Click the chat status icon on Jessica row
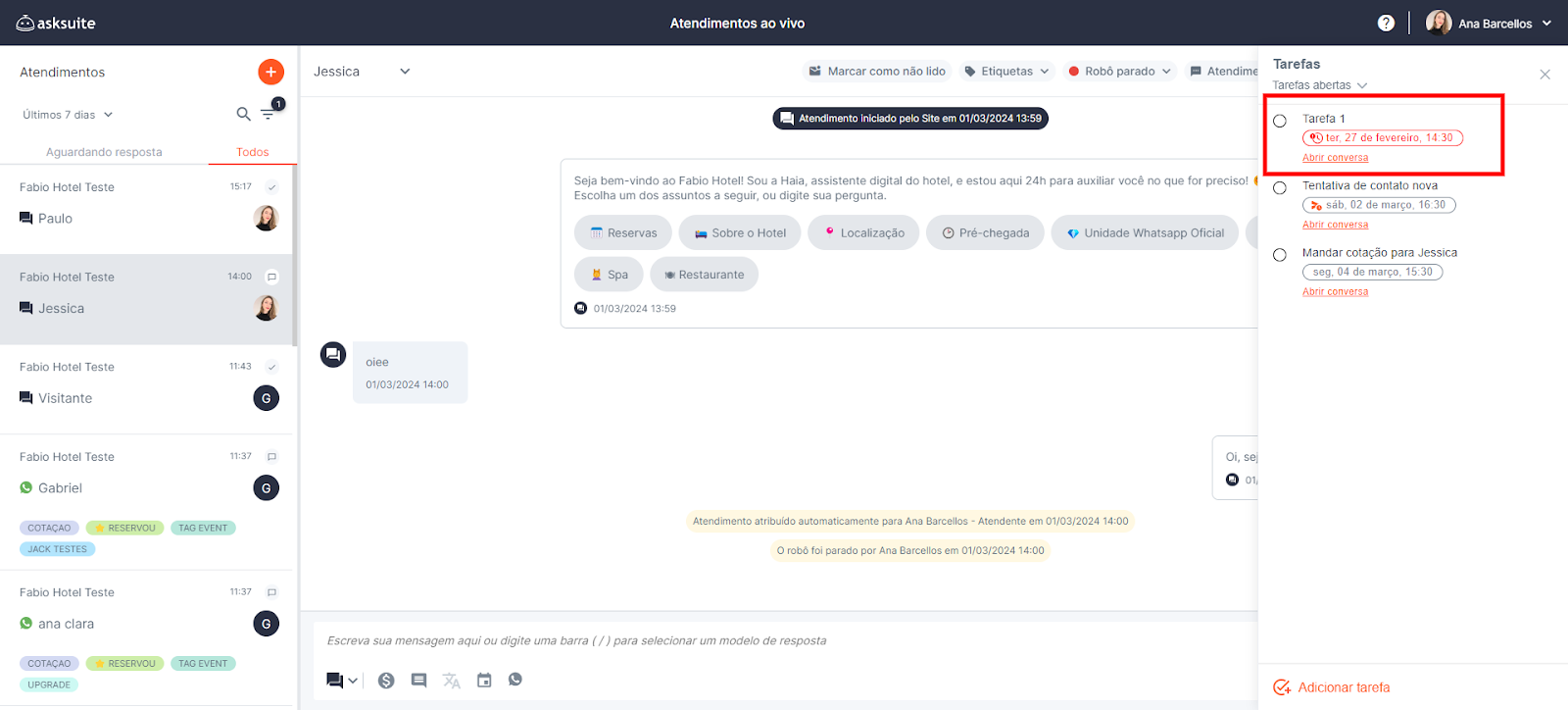1568x710 pixels. pyautogui.click(x=272, y=277)
